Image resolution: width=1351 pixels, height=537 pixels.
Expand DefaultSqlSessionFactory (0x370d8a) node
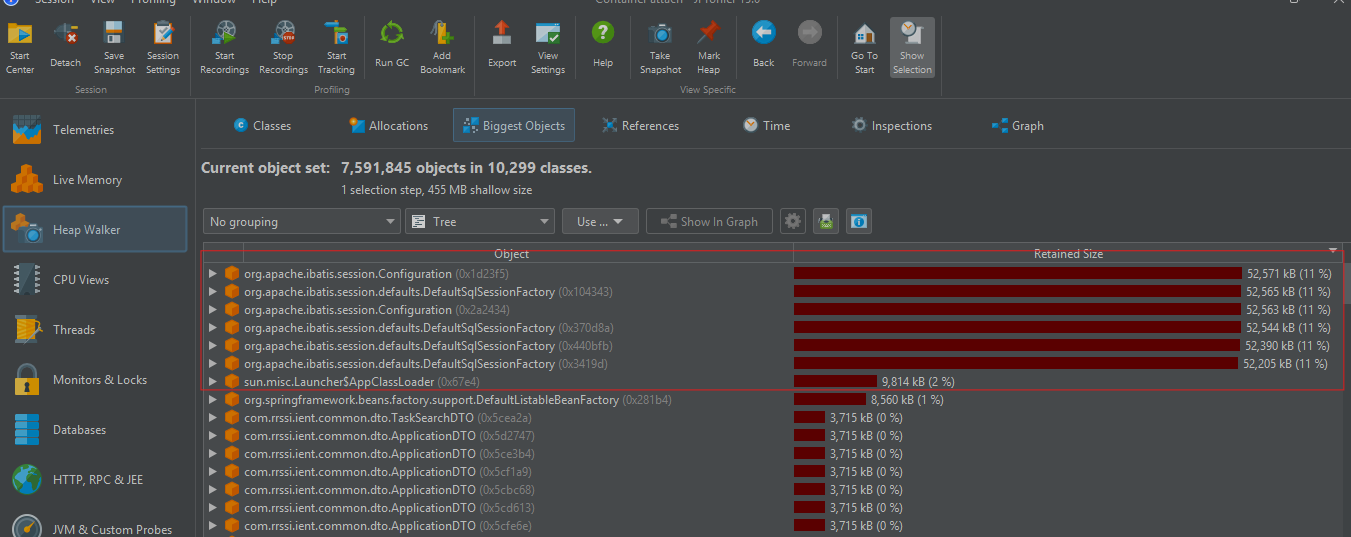tap(213, 328)
